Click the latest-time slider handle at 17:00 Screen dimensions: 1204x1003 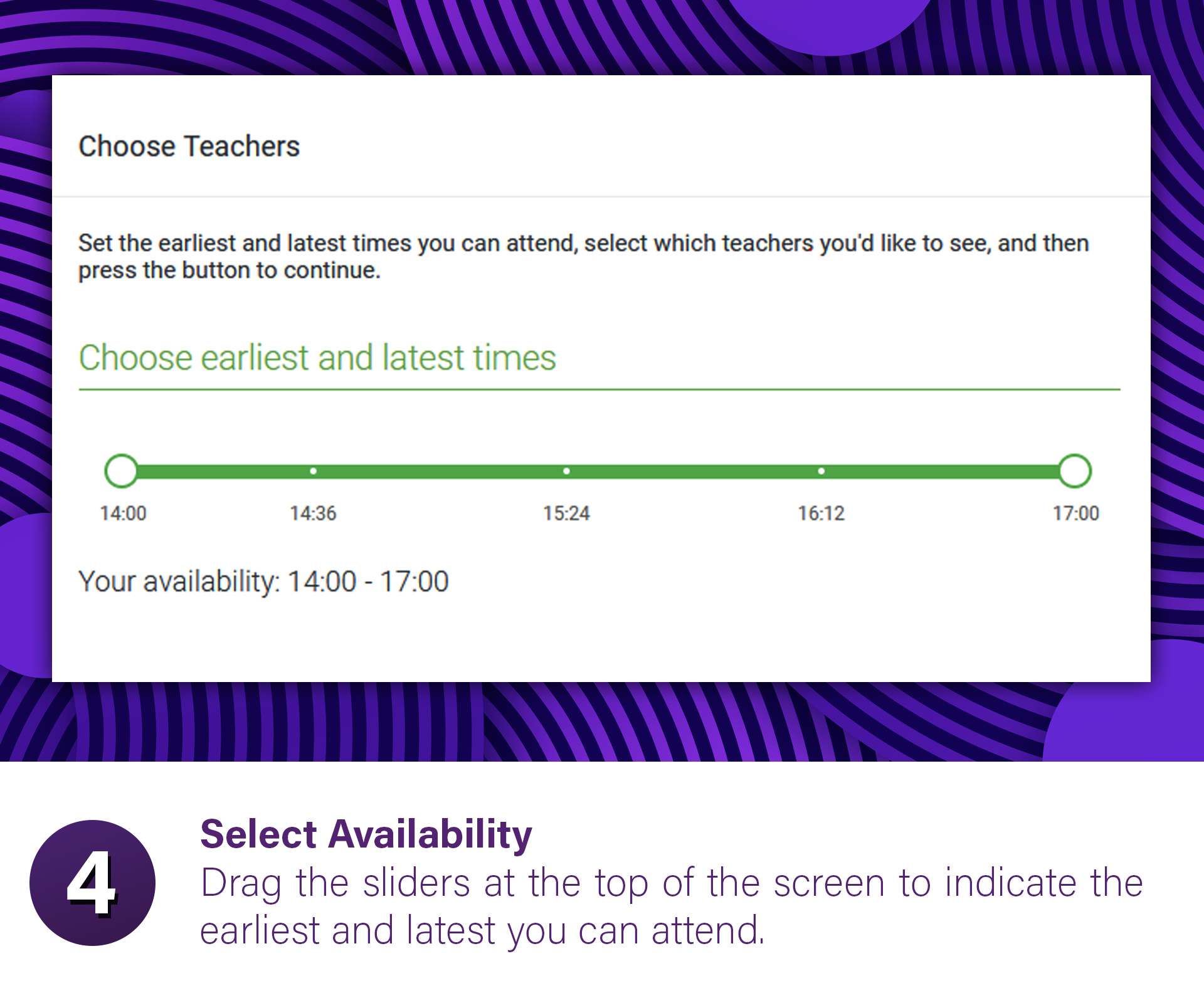(x=1075, y=471)
